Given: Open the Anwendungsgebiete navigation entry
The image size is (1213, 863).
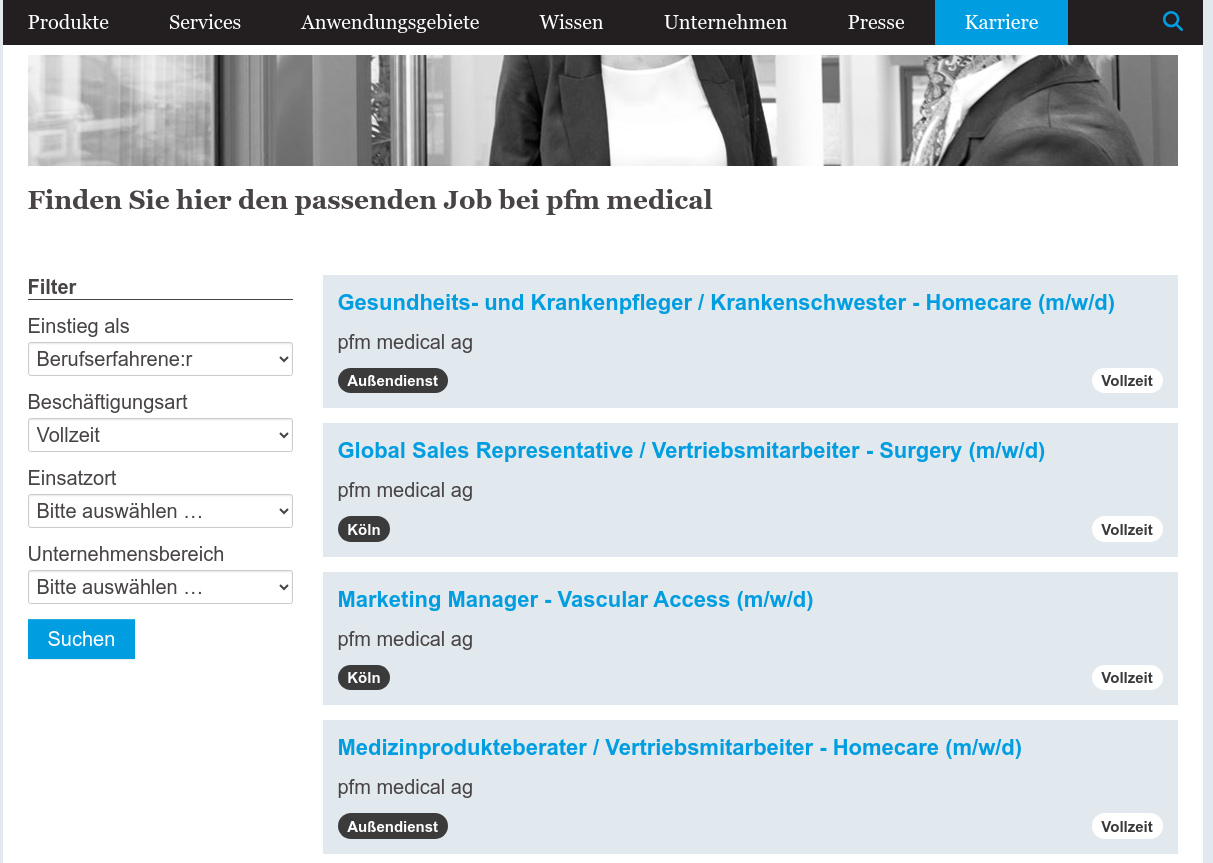Looking at the screenshot, I should [389, 22].
